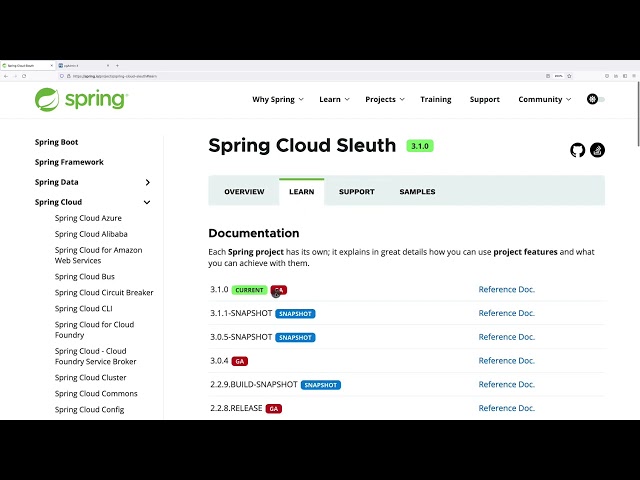The height and width of the screenshot is (480, 640).
Task: Open Spring Cloud Circuit Breaker
Action: [104, 293]
